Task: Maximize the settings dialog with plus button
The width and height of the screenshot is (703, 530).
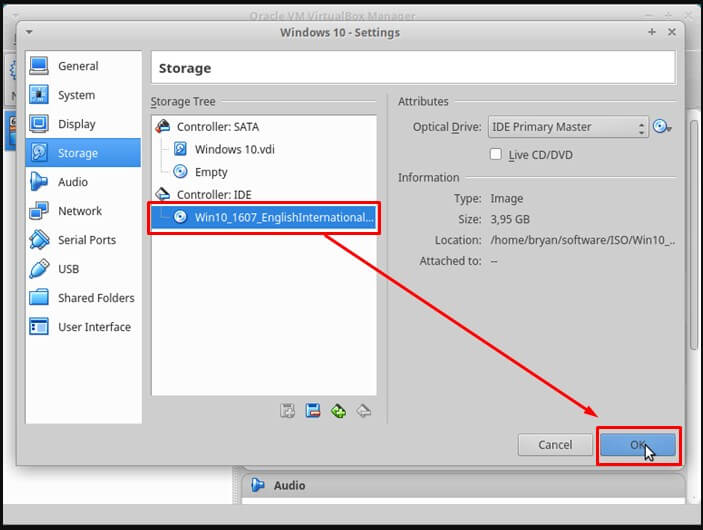Action: click(x=652, y=32)
